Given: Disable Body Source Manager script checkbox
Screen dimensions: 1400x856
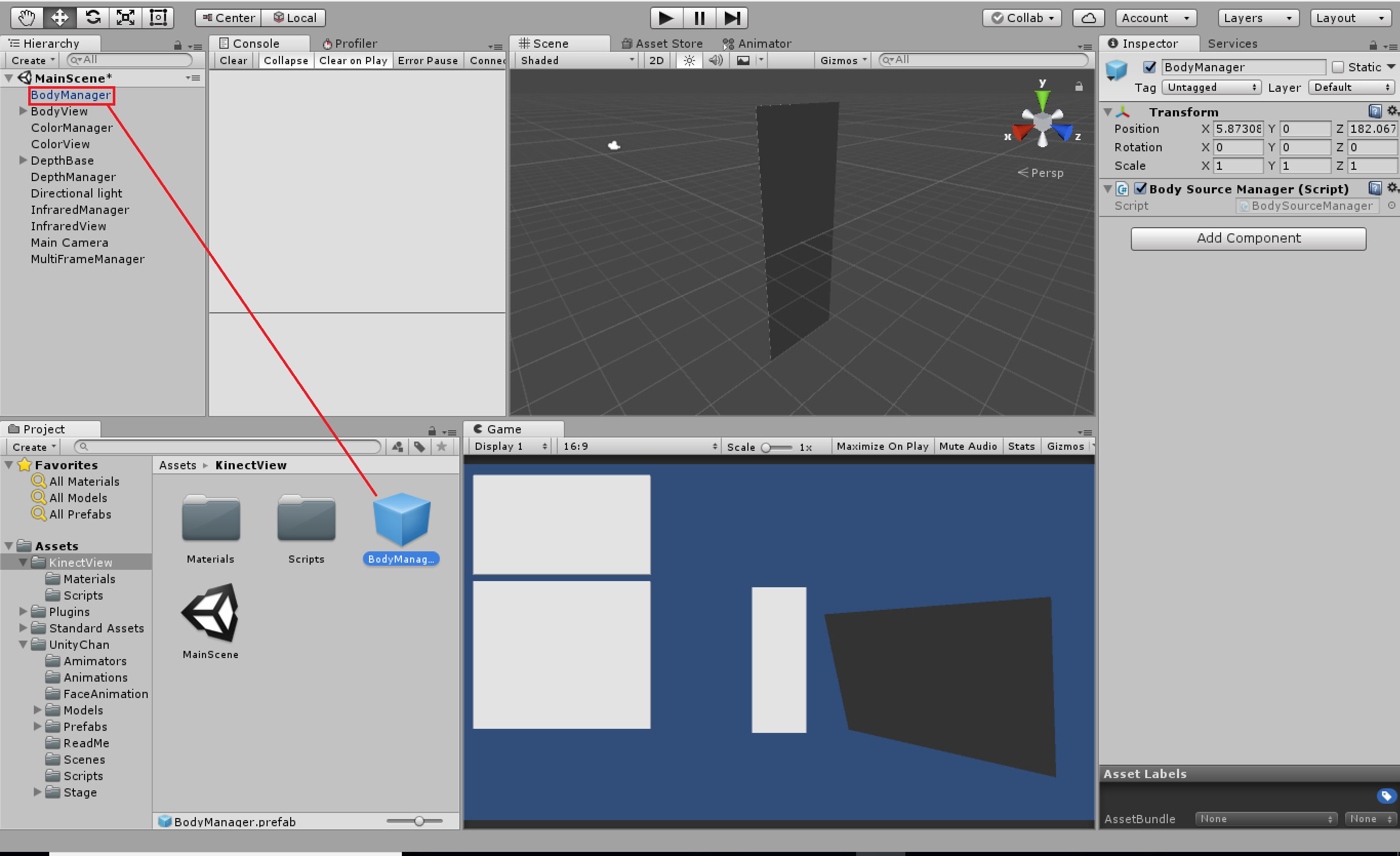Looking at the screenshot, I should tap(1140, 188).
